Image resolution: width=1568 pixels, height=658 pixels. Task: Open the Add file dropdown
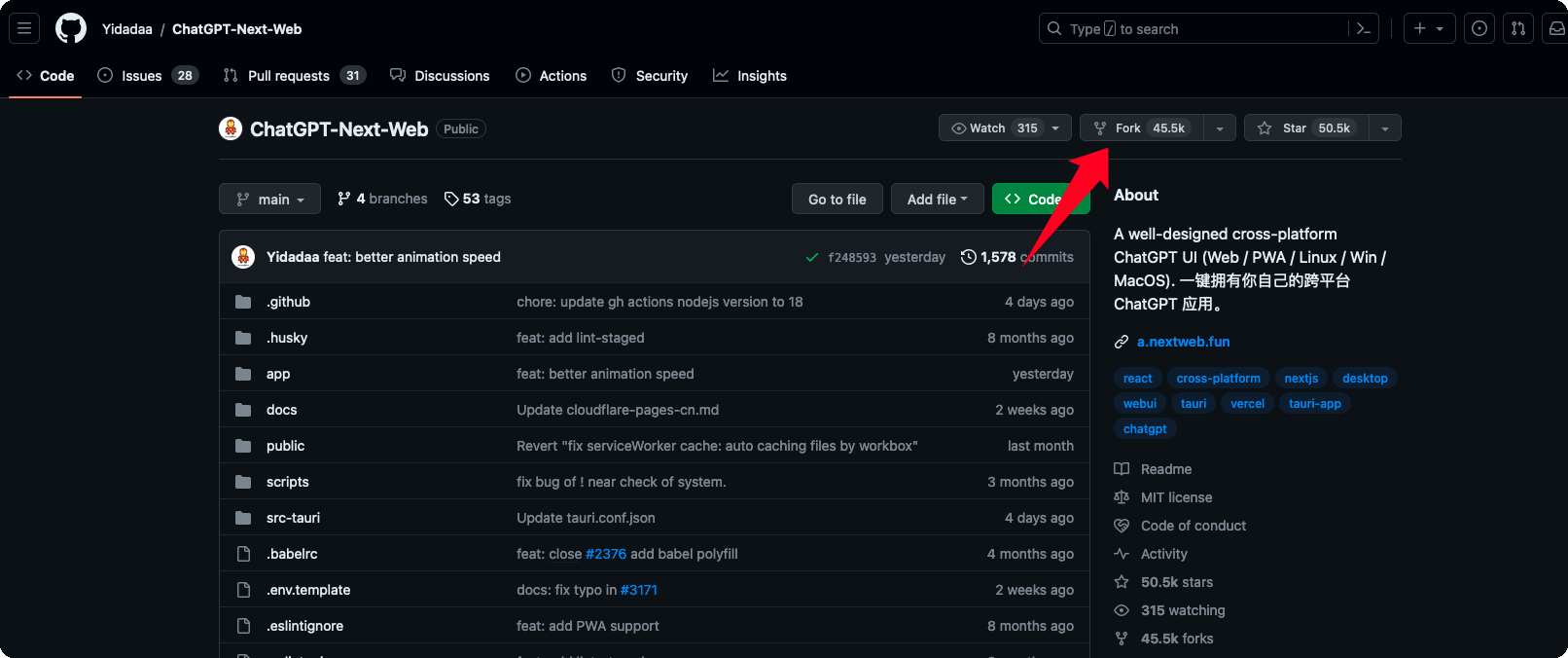[x=938, y=199]
